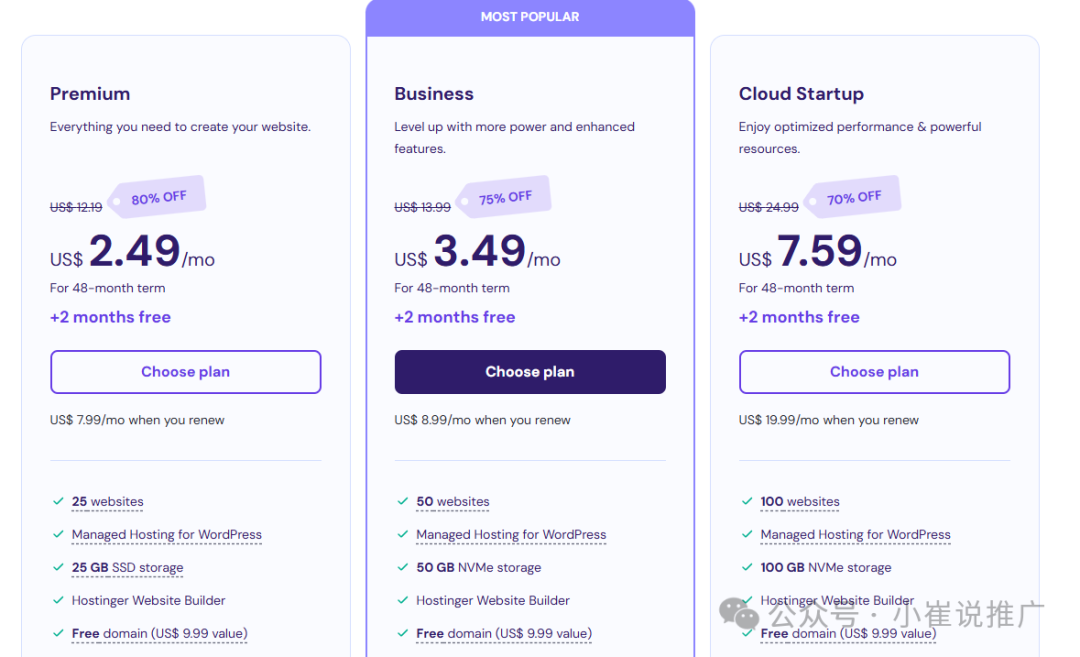Click 50 websites feature in Business plan
The image size is (1080, 657).
pos(453,501)
